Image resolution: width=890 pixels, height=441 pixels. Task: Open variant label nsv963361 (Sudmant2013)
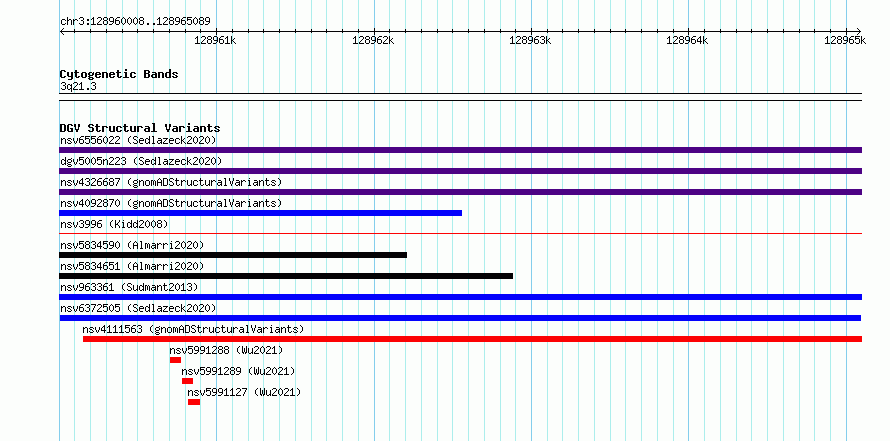coord(129,287)
